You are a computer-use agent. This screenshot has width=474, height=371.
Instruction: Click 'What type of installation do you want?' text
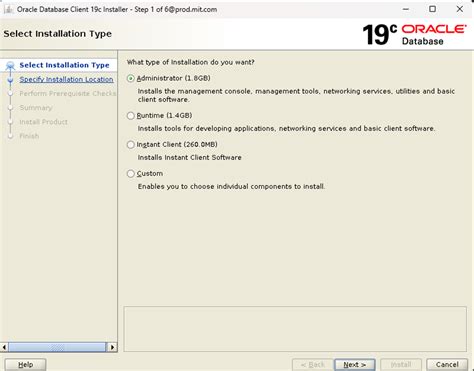pyautogui.click(x=191, y=62)
